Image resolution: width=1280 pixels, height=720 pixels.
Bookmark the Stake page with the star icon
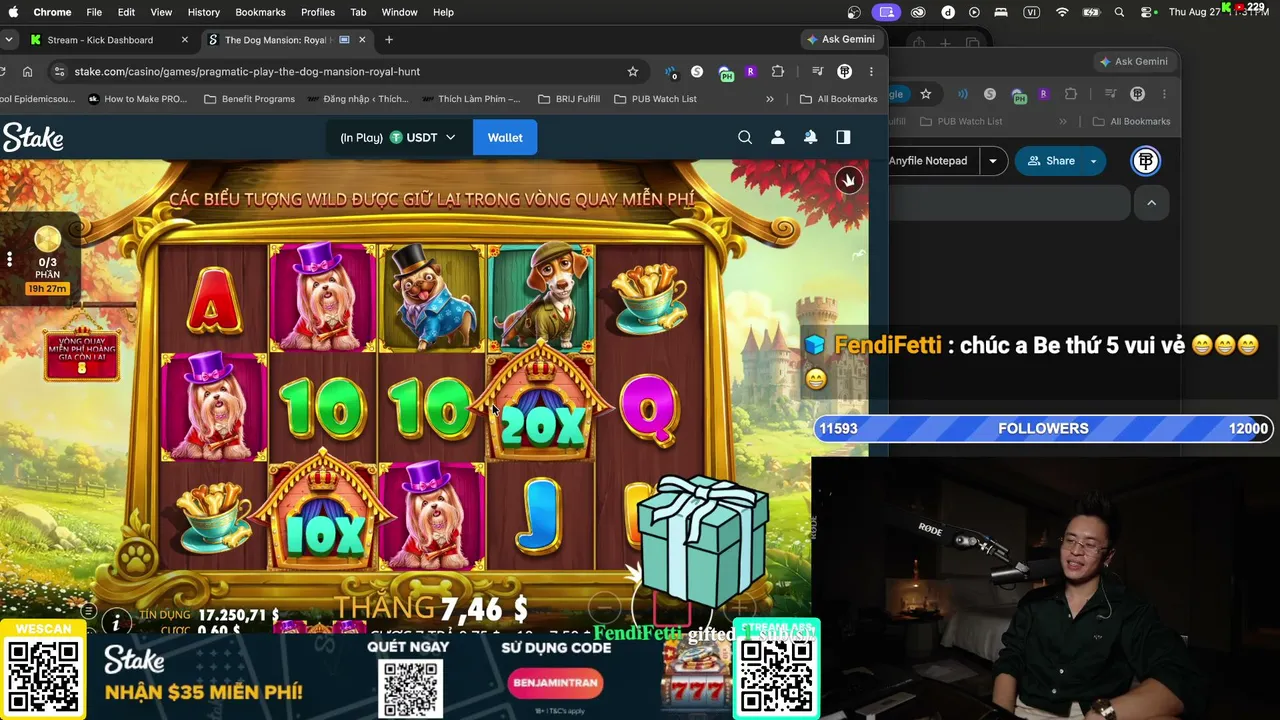pyautogui.click(x=633, y=72)
